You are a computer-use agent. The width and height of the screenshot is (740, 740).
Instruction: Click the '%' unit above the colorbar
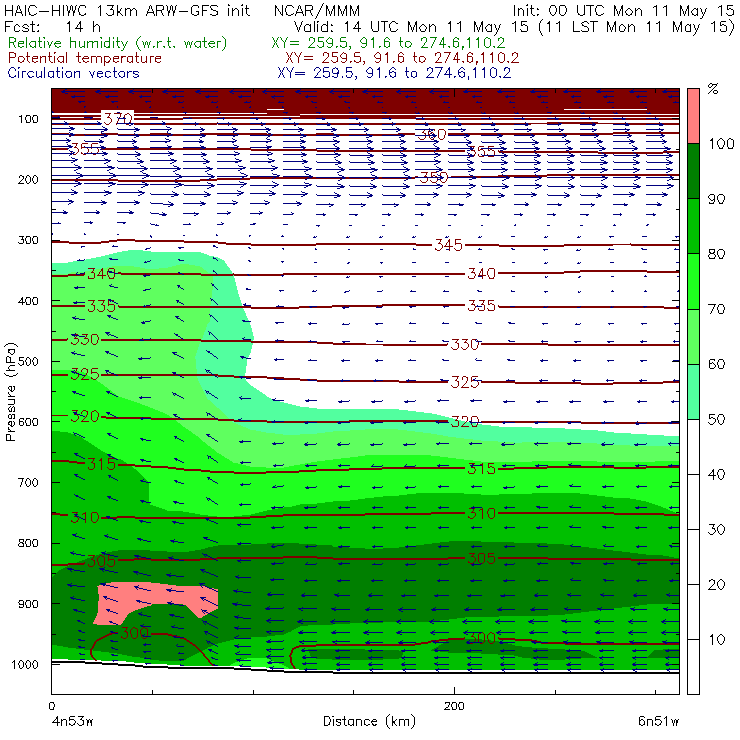pyautogui.click(x=713, y=89)
